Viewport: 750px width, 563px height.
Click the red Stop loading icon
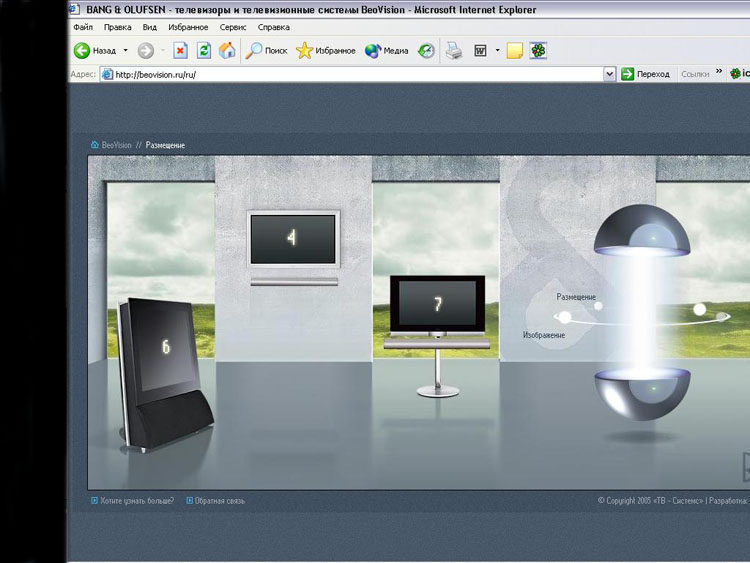[x=180, y=50]
